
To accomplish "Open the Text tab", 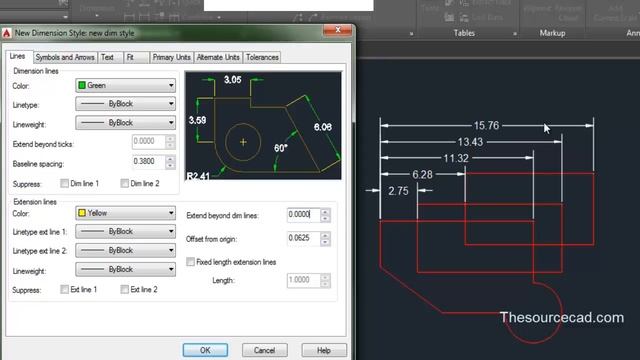I will (110, 57).
